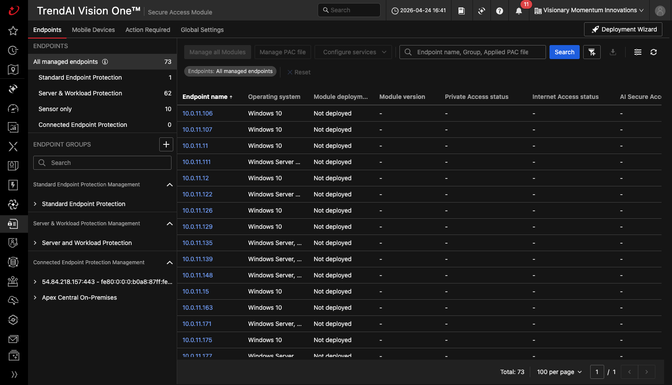Open the notes clipboard icon in header

coord(461,11)
